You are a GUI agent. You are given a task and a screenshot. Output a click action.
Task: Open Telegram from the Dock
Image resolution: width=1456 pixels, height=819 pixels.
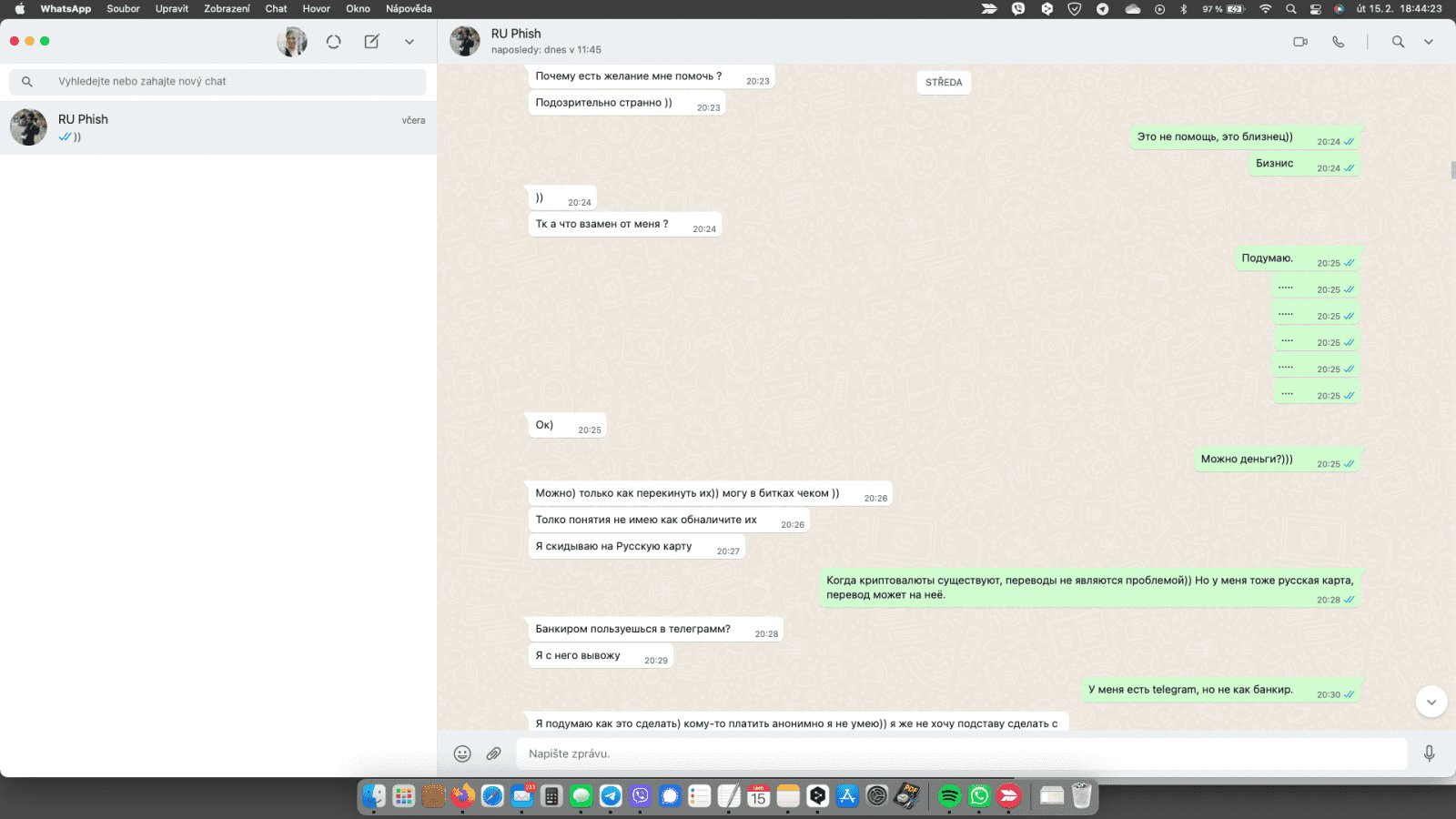611,796
